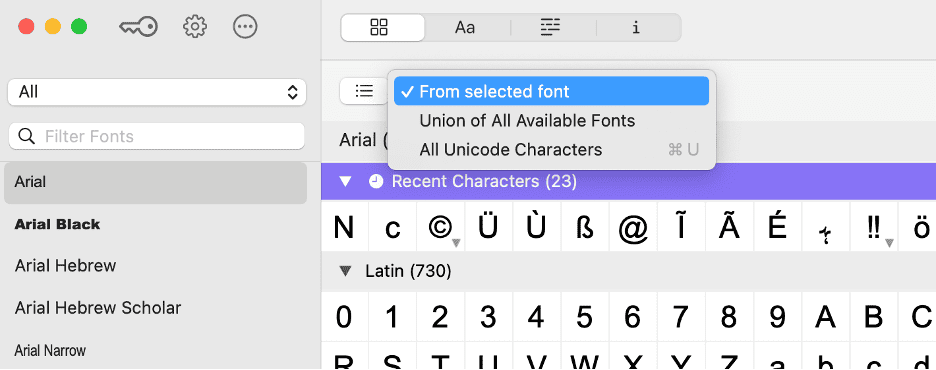
Task: Click the green fullscreen window button
Action: click(x=79, y=27)
